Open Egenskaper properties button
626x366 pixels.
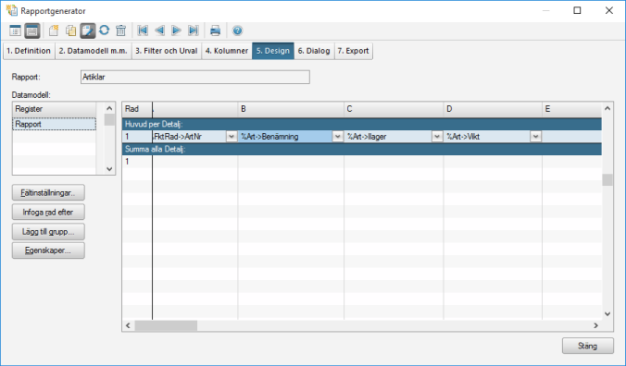click(48, 251)
